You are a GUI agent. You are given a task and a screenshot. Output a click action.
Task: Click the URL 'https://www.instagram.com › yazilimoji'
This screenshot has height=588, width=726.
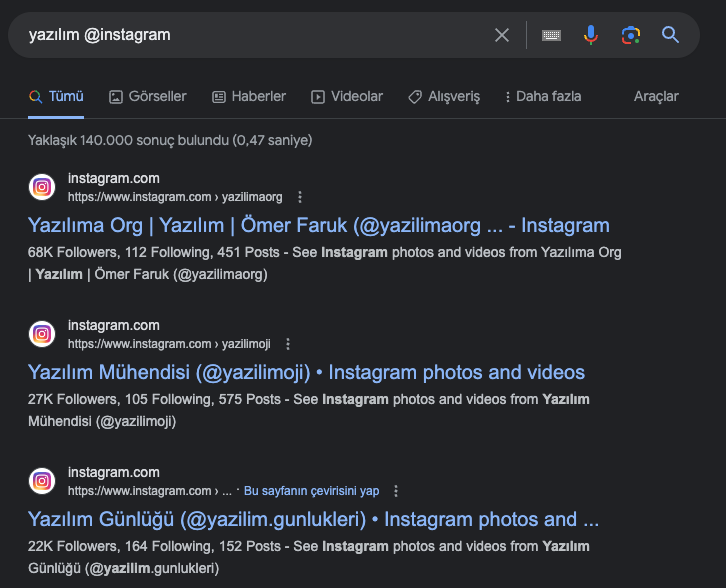click(169, 344)
